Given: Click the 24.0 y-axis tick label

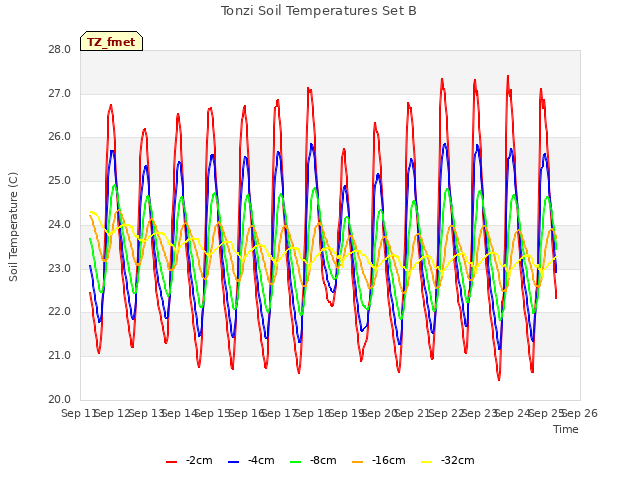Looking at the screenshot, I should [x=59, y=224].
